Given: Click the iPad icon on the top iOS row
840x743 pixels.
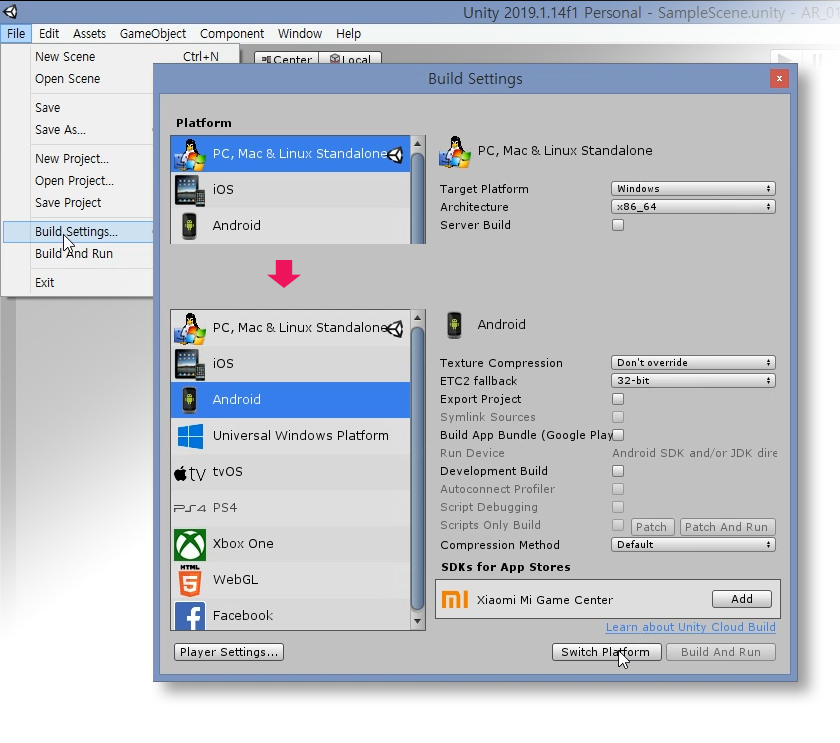Looking at the screenshot, I should coord(189,190).
